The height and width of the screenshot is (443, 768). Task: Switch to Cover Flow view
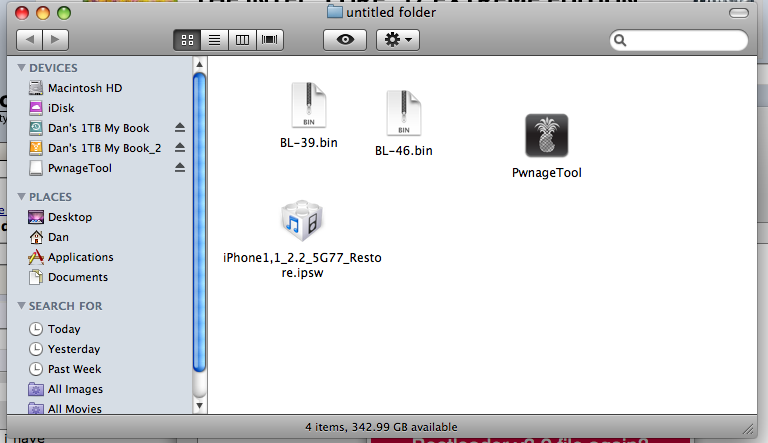[269, 40]
